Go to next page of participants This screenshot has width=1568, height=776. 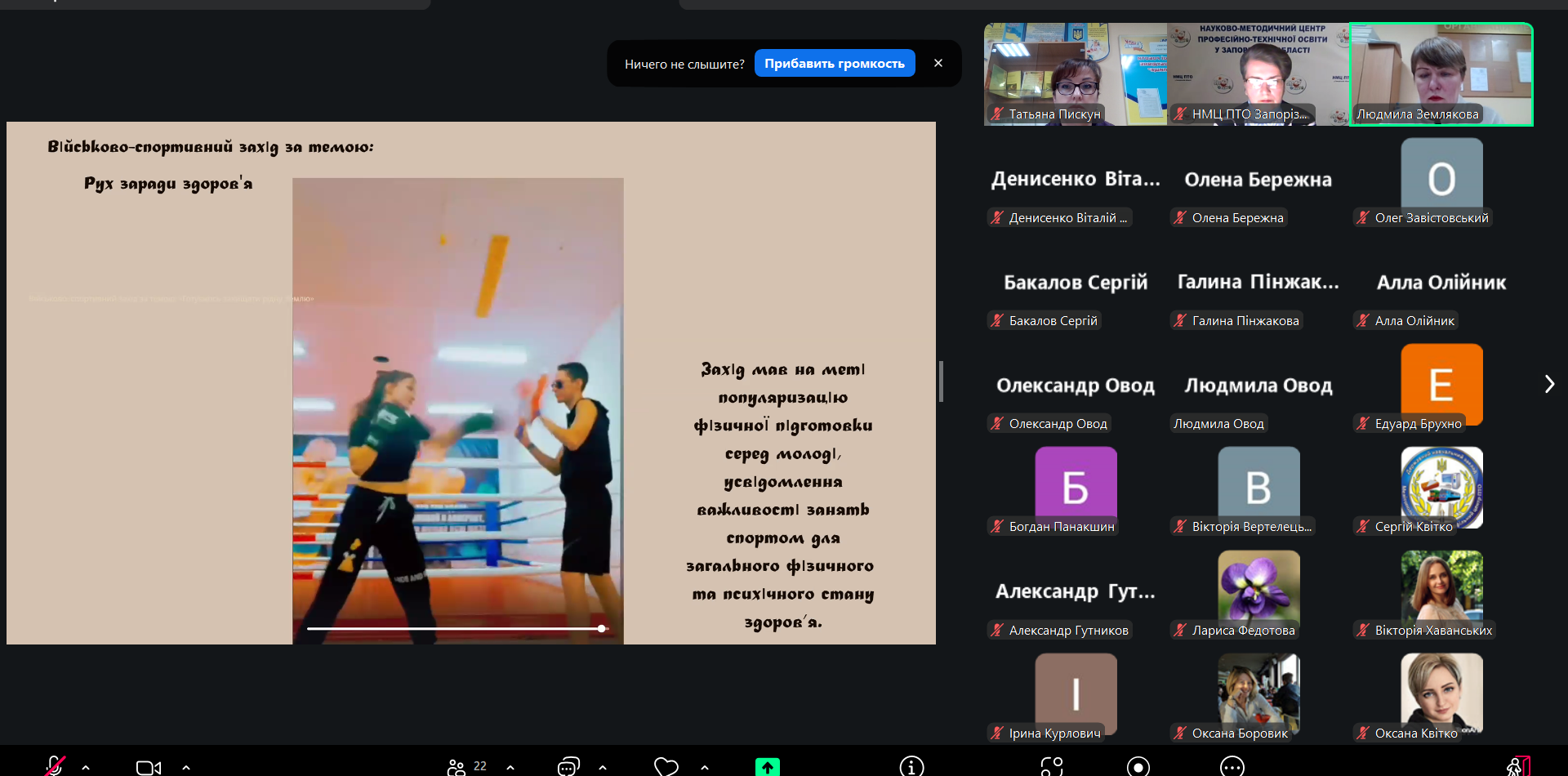[1549, 384]
